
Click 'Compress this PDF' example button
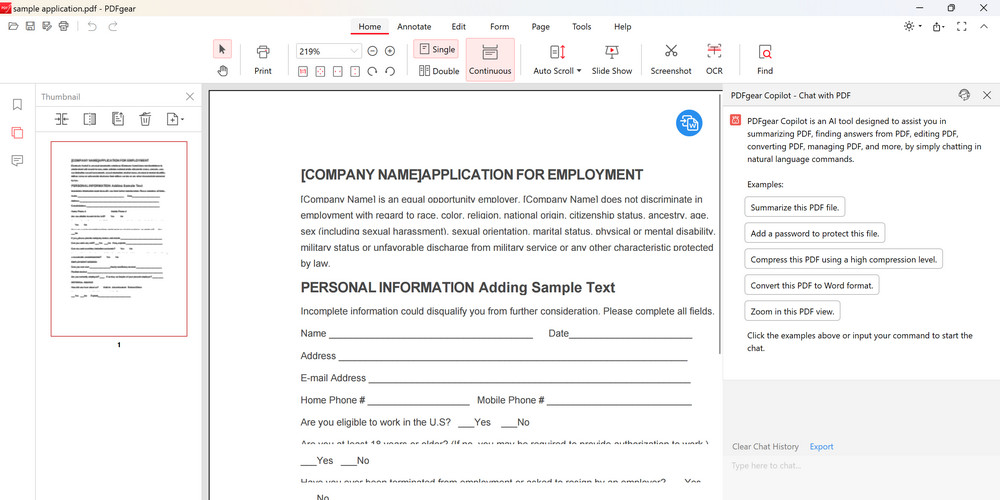844,260
